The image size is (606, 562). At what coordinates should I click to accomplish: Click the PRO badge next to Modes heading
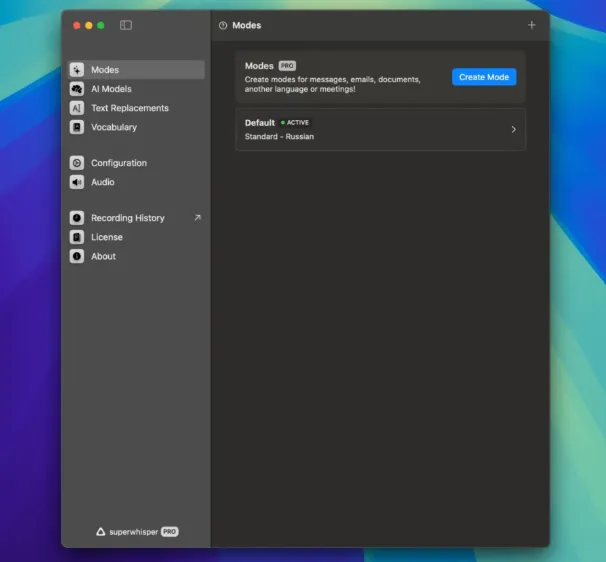coord(287,66)
